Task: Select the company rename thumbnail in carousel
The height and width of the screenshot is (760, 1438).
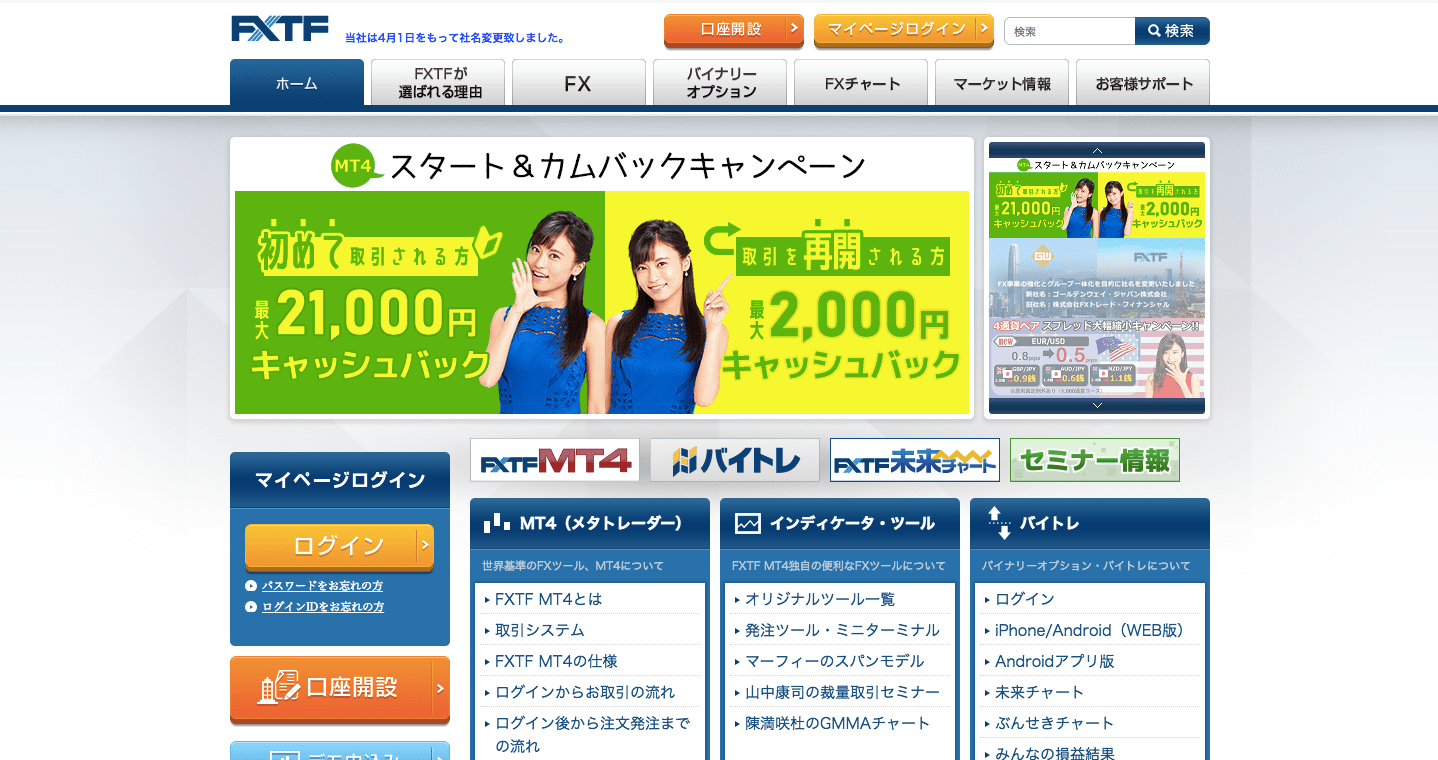Action: click(1097, 278)
